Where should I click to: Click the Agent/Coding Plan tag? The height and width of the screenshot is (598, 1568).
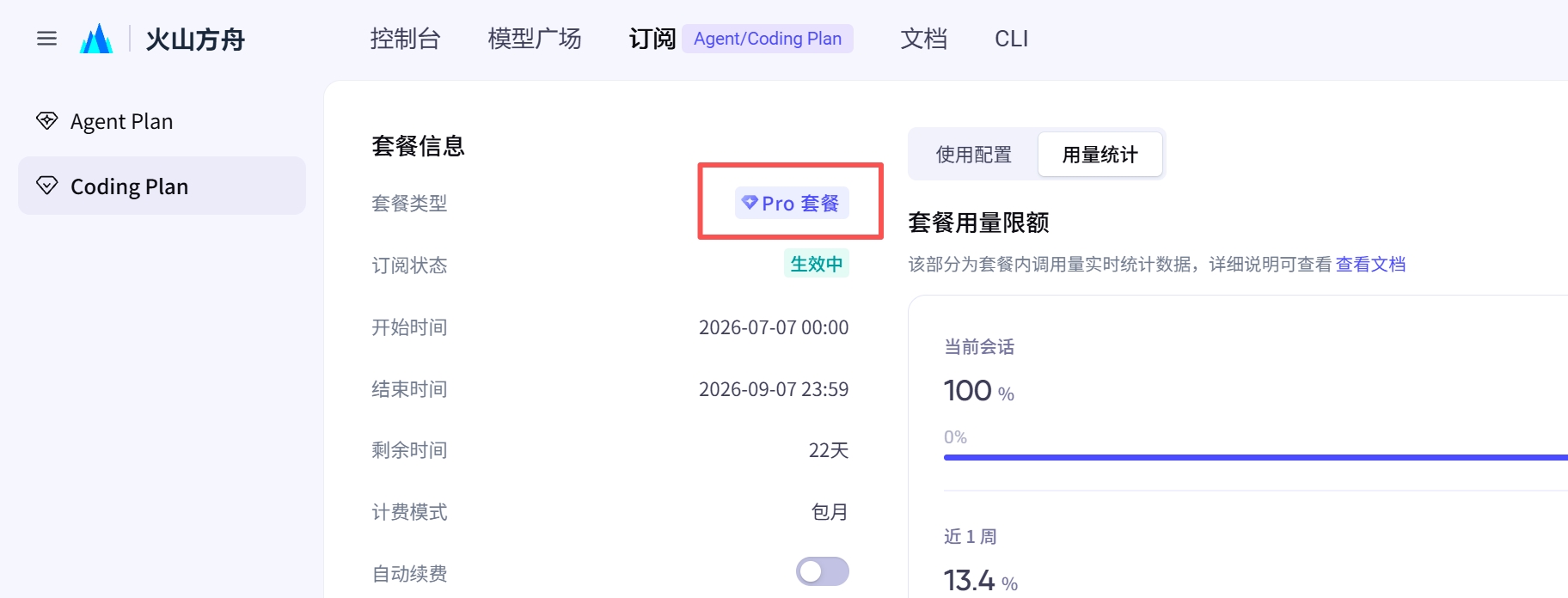tap(768, 39)
